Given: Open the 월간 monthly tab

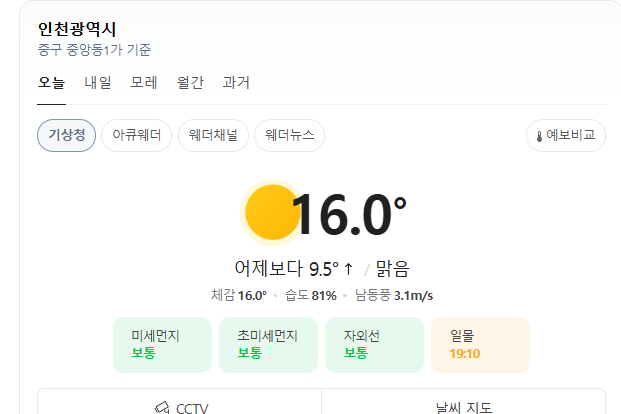Looking at the screenshot, I should (x=190, y=83).
